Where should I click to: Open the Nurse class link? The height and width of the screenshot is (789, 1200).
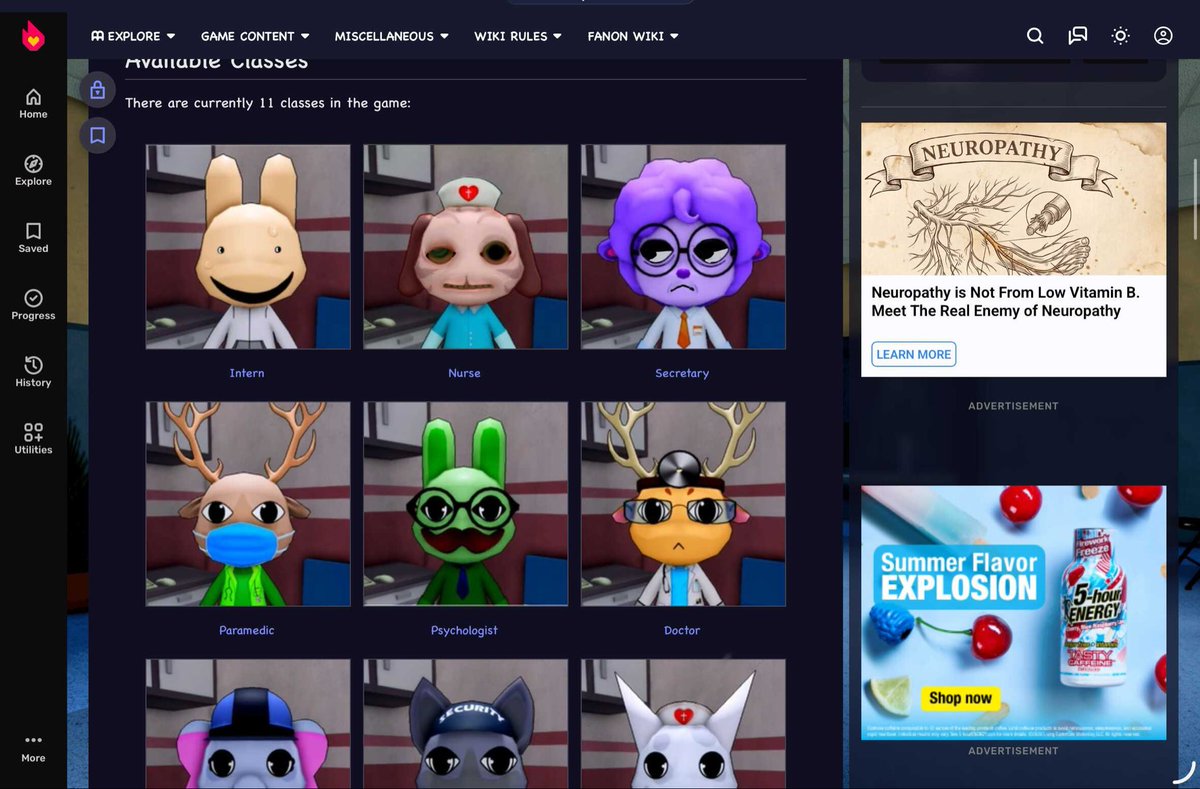pyautogui.click(x=464, y=373)
